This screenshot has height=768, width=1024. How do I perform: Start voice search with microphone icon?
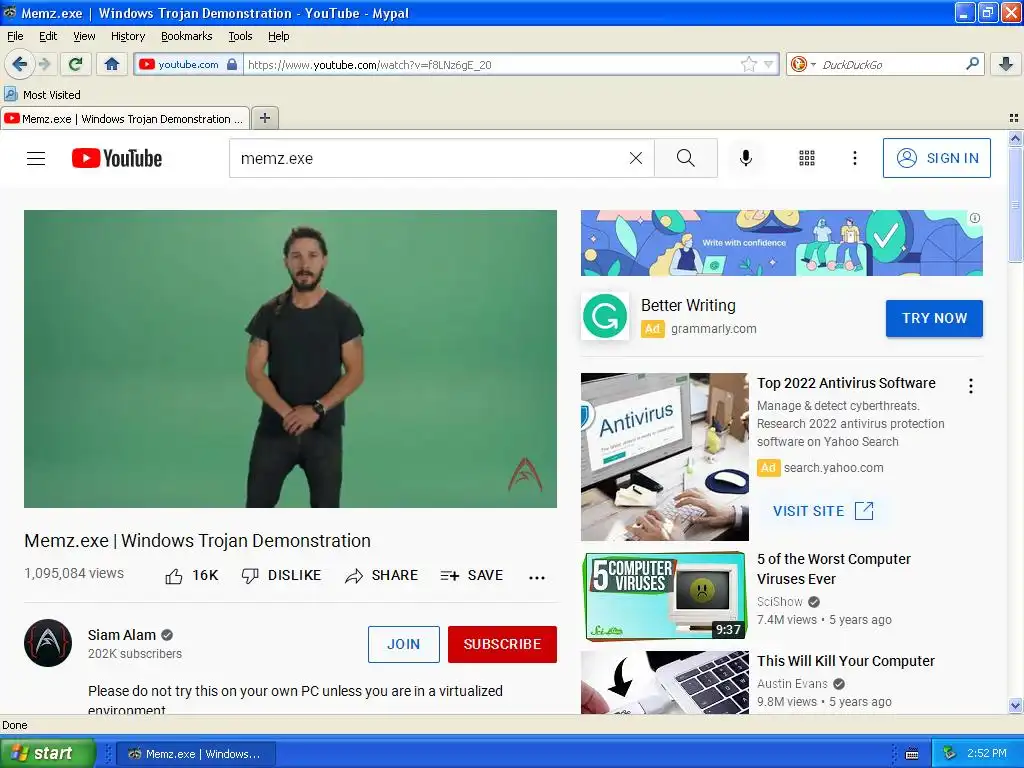click(746, 158)
